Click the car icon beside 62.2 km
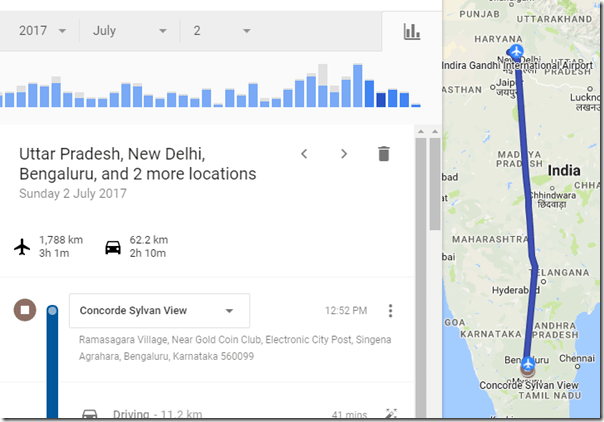 (113, 246)
